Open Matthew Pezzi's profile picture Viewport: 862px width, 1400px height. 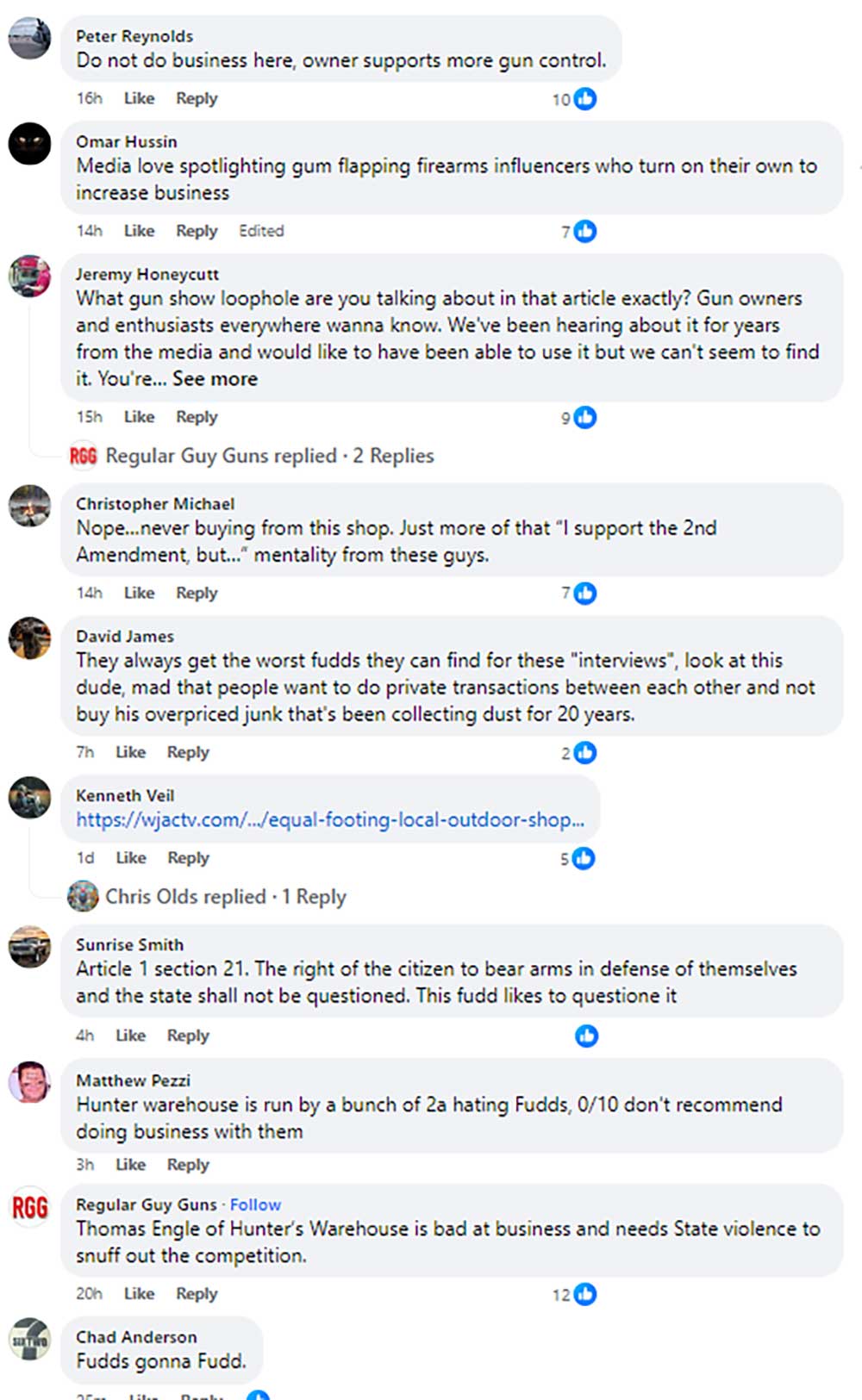(29, 1082)
